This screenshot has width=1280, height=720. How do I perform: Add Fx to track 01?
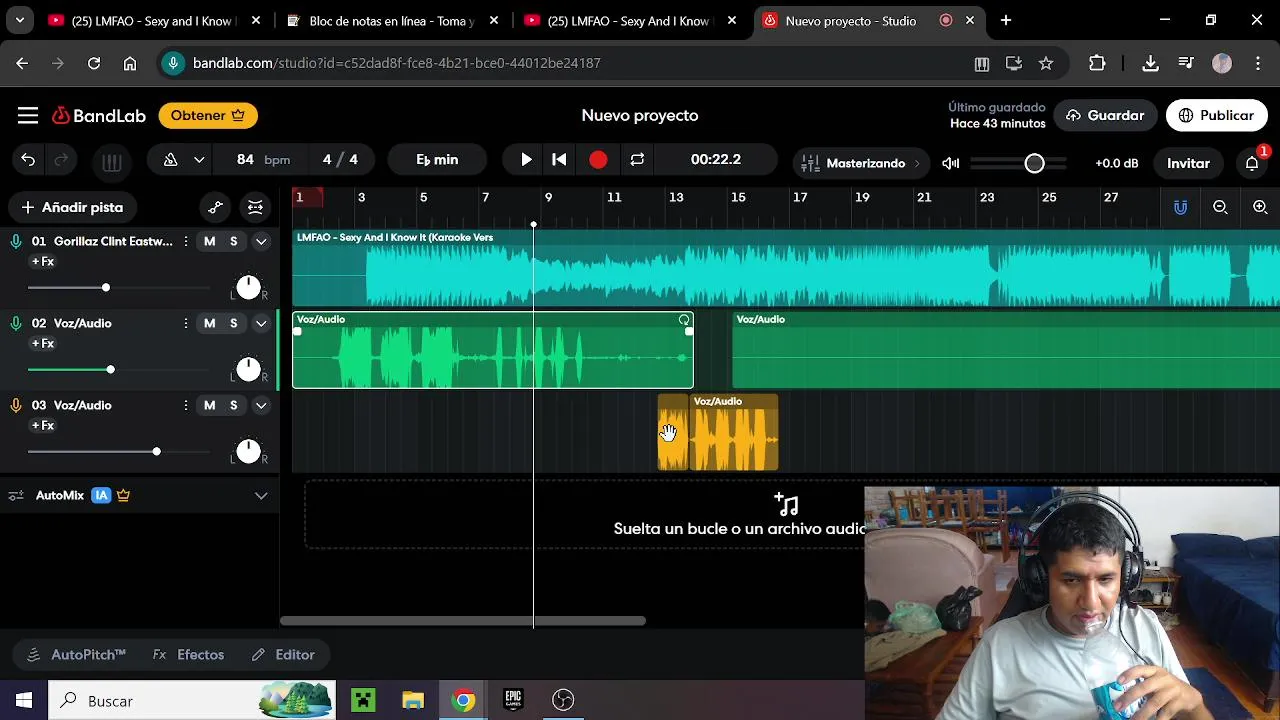43,262
